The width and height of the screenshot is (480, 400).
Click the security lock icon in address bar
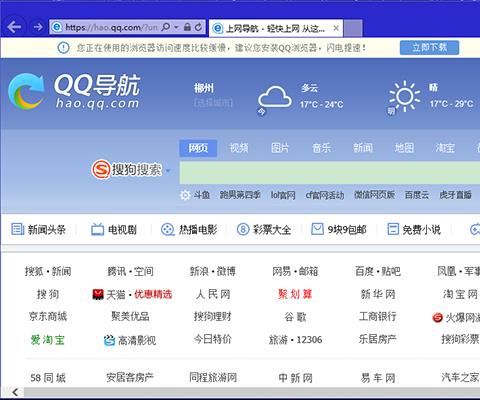pyautogui.click(x=187, y=27)
